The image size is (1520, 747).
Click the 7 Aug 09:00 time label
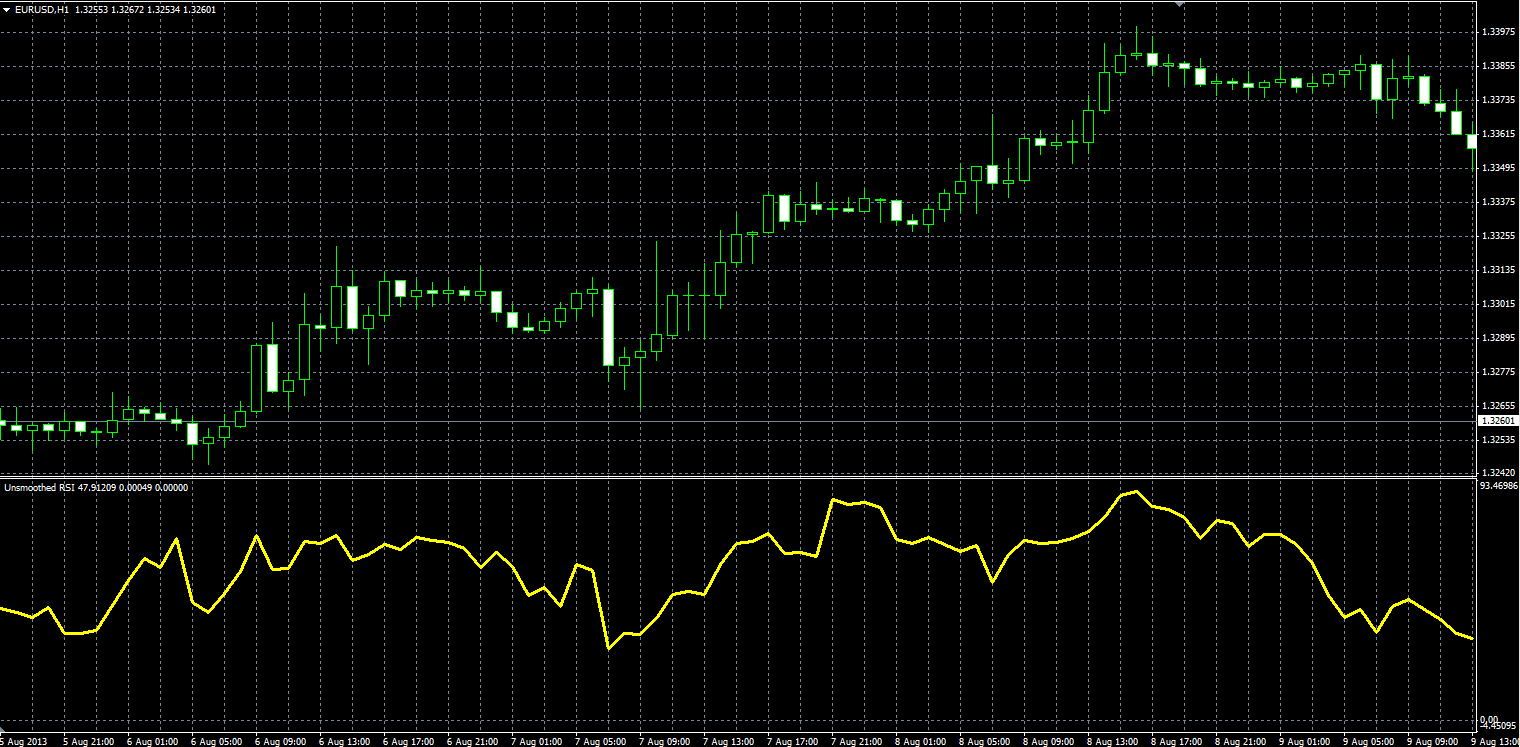tap(664, 741)
